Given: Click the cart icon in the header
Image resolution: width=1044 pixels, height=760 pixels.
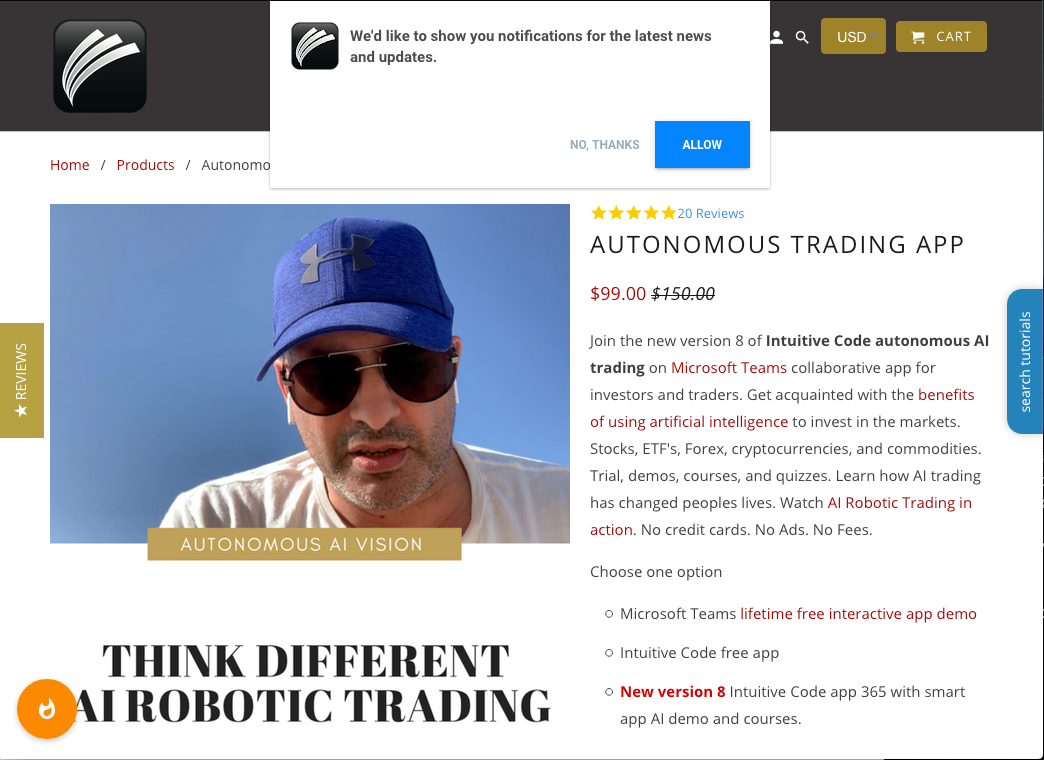Looking at the screenshot, I should point(917,37).
